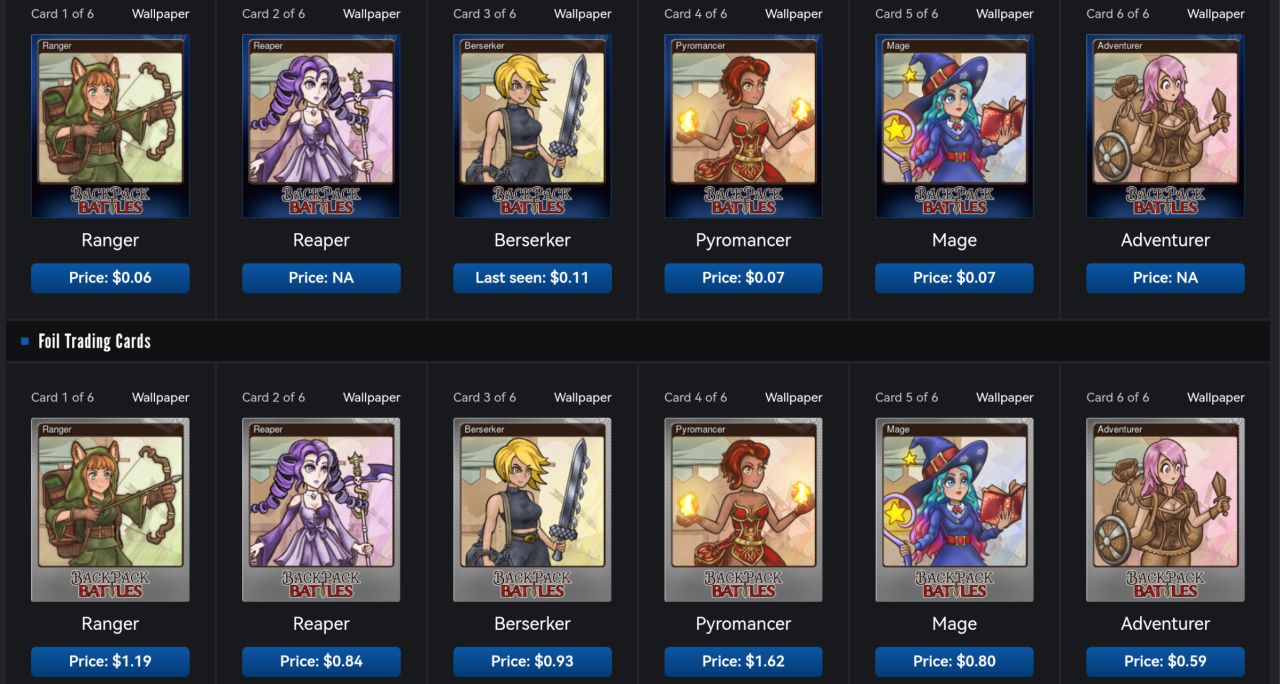Click the foil Ranger Price: $1.19 button

pyautogui.click(x=110, y=661)
